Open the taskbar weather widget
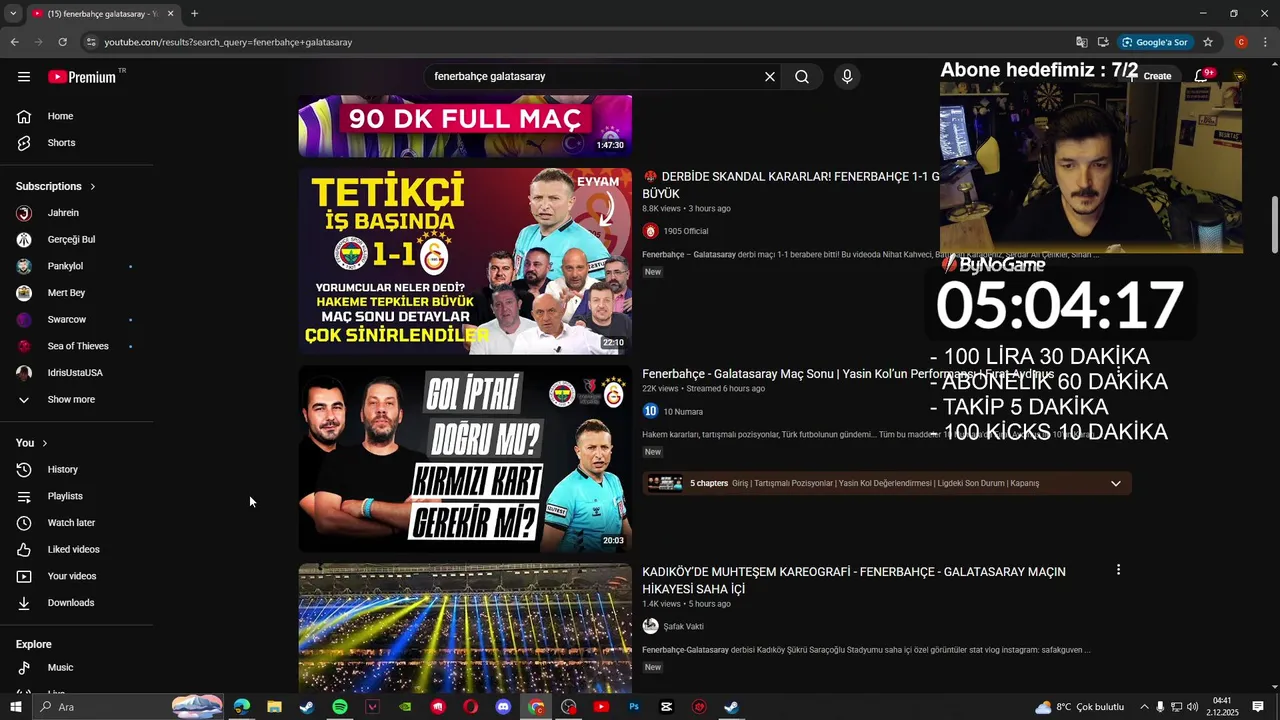 click(x=1080, y=707)
